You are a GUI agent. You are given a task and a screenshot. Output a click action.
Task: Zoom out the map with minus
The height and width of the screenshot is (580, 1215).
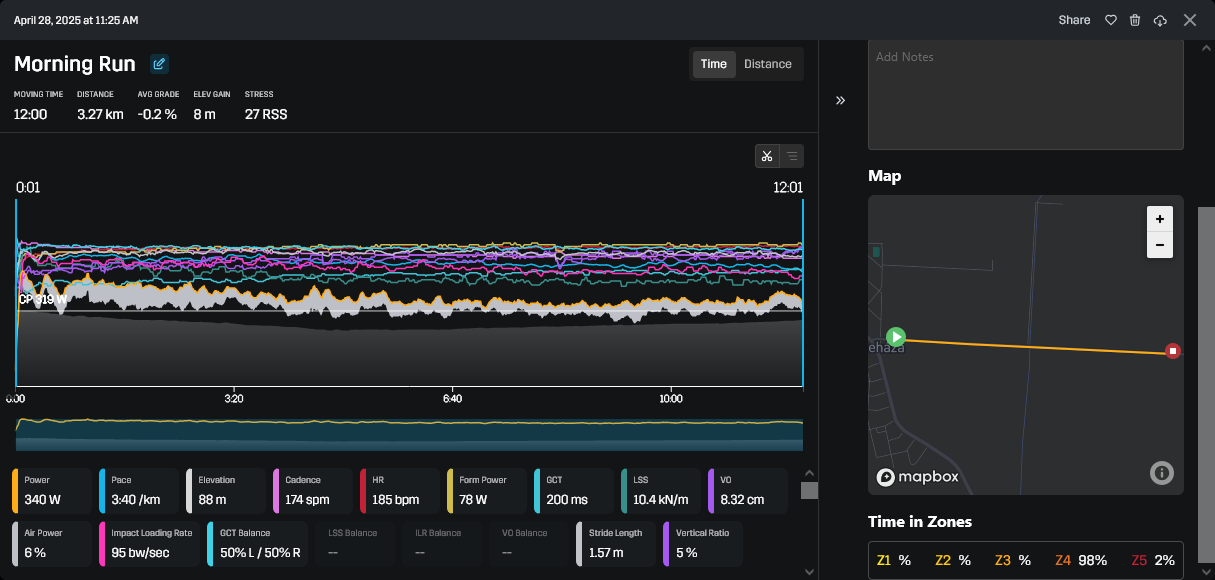tap(1160, 245)
